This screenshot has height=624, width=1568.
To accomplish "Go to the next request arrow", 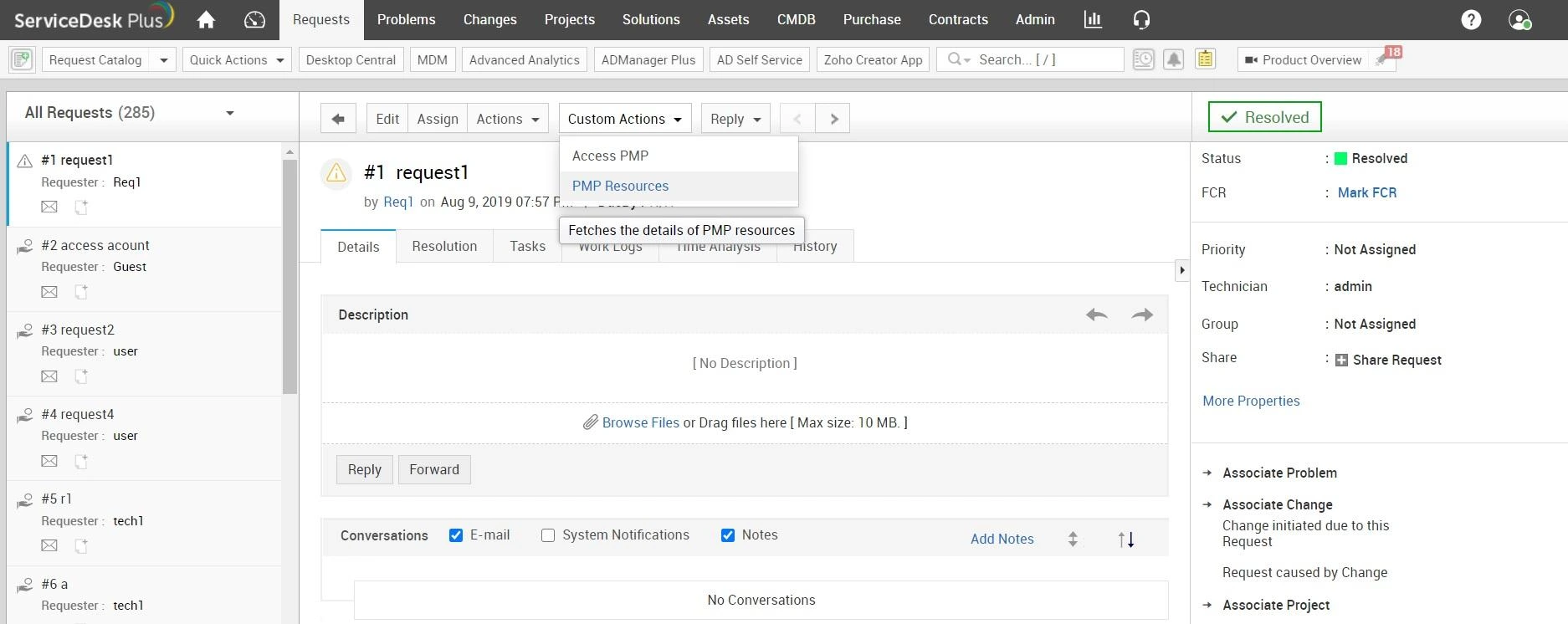I will pyautogui.click(x=833, y=119).
